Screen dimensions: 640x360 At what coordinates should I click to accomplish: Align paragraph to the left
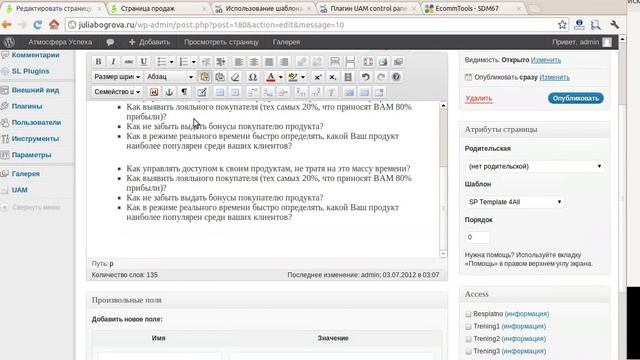tap(238, 62)
